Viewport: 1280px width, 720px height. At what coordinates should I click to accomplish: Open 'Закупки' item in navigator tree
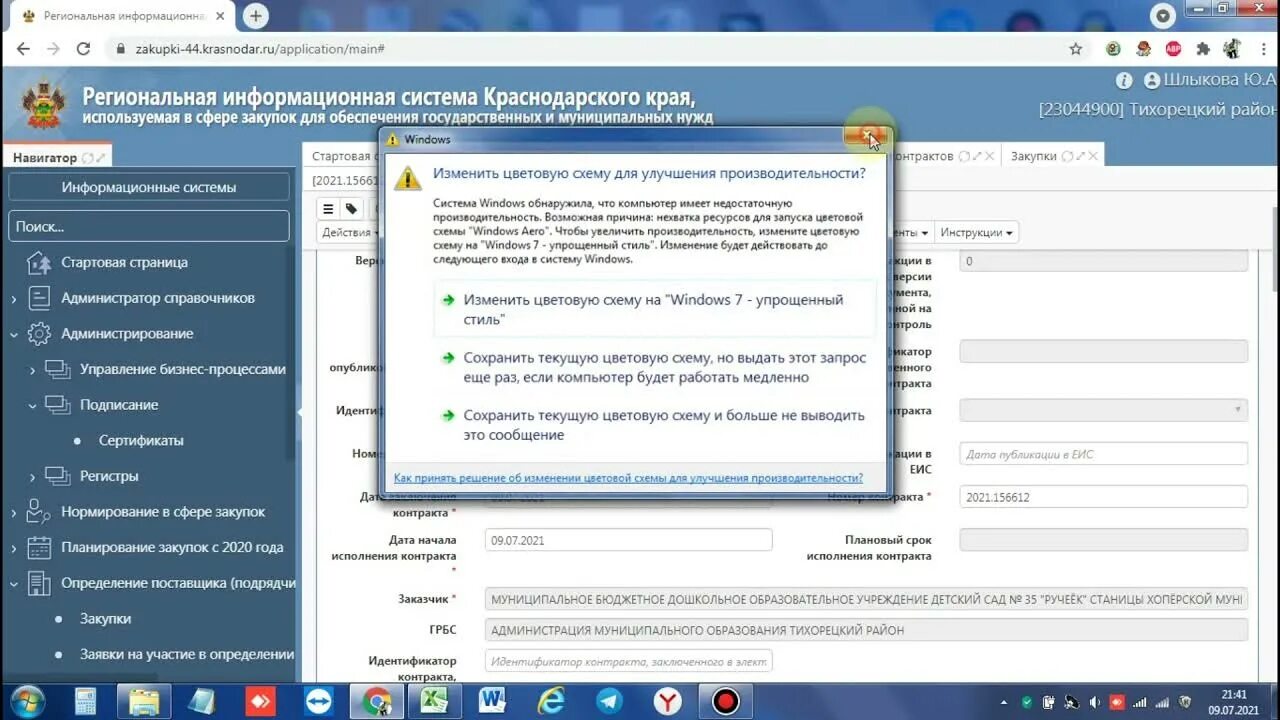coord(105,618)
